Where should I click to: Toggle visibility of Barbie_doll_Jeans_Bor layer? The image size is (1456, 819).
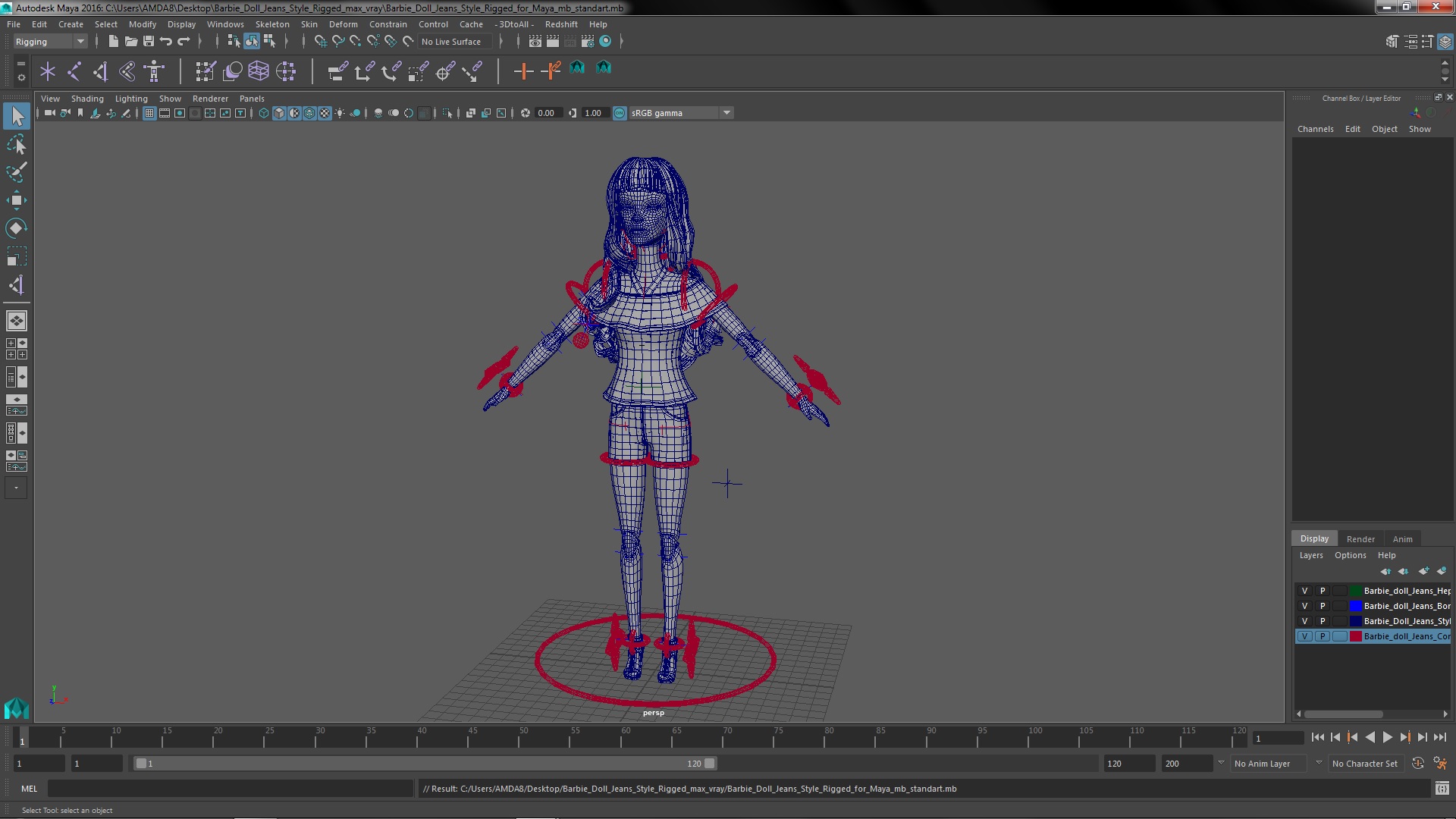pyautogui.click(x=1304, y=605)
